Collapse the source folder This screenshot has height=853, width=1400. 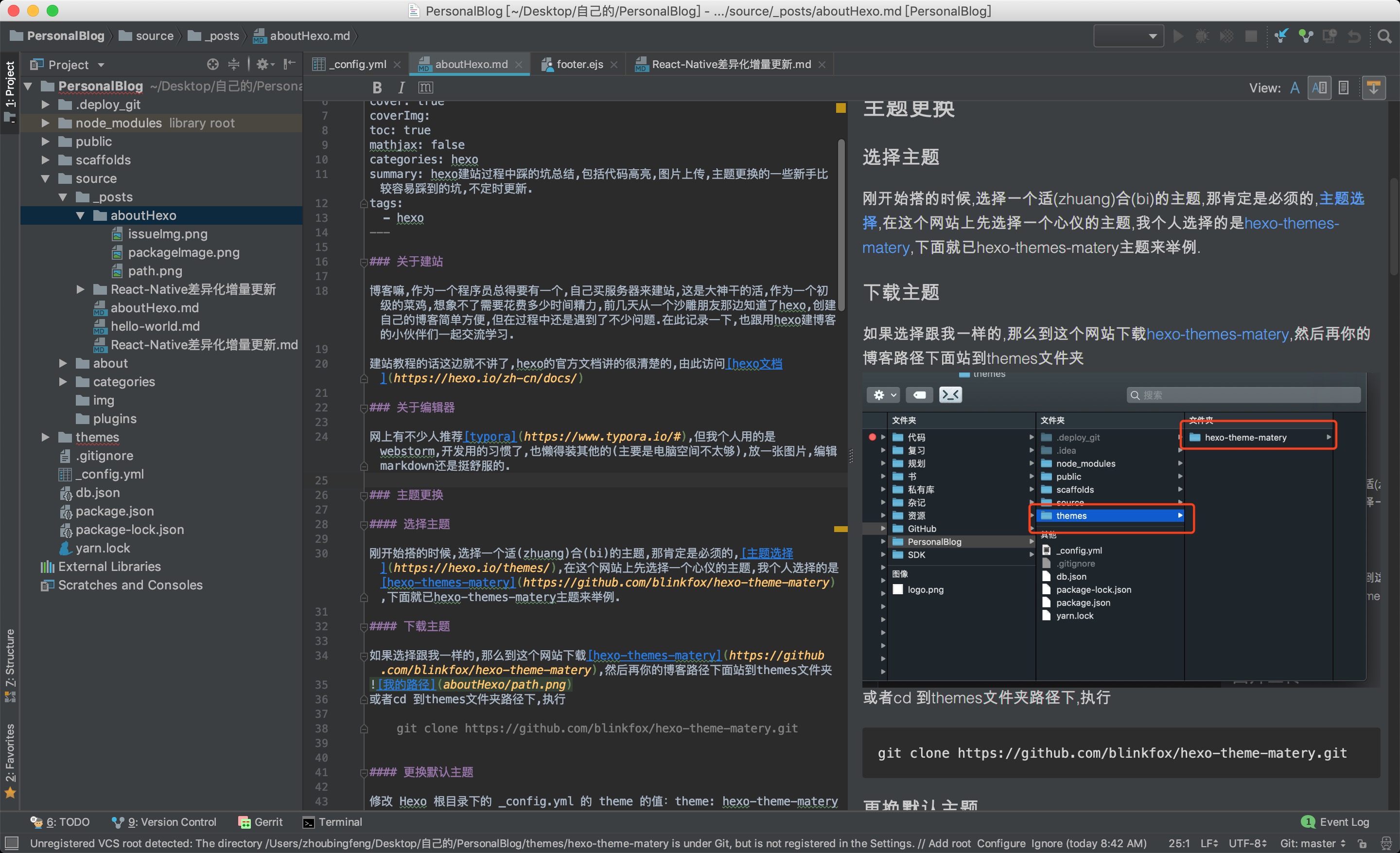point(46,178)
